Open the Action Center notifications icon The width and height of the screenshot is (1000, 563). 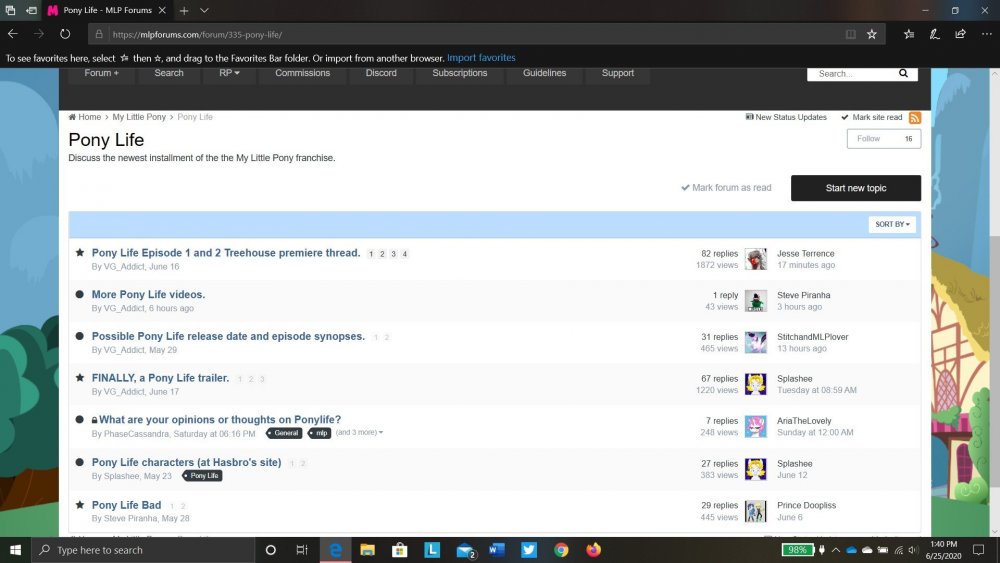(978, 550)
